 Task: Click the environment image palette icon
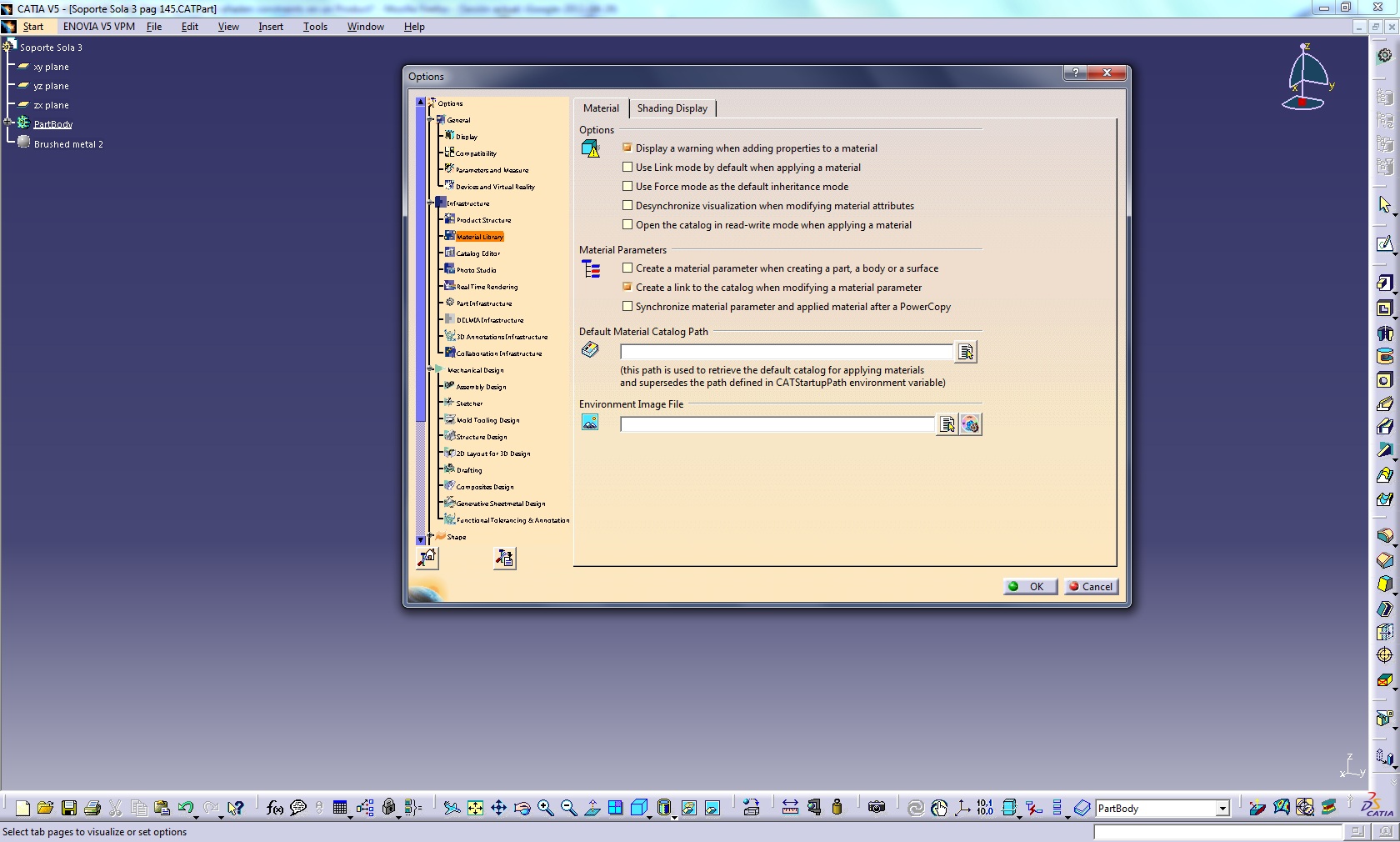pyautogui.click(x=970, y=425)
